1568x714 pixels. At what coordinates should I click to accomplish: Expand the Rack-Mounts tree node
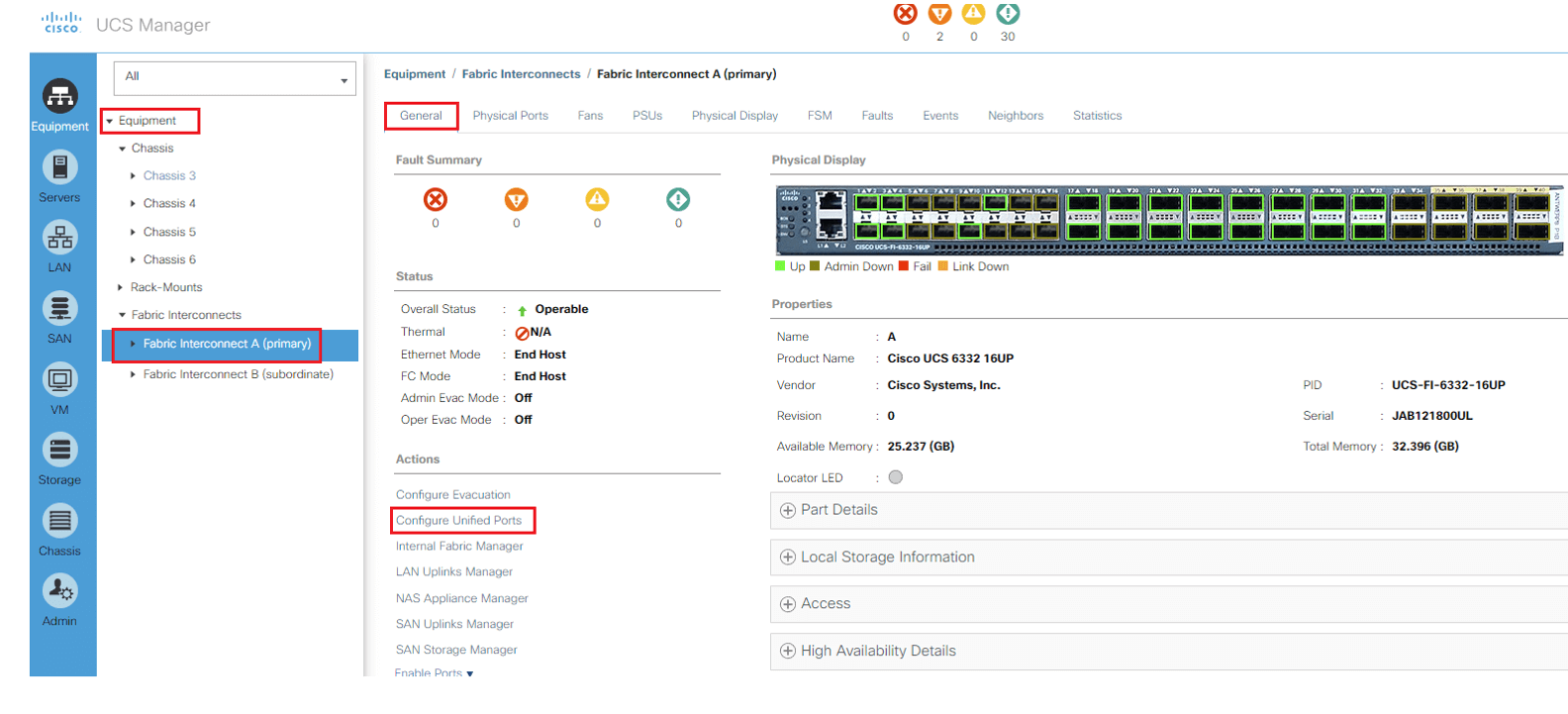click(x=121, y=287)
